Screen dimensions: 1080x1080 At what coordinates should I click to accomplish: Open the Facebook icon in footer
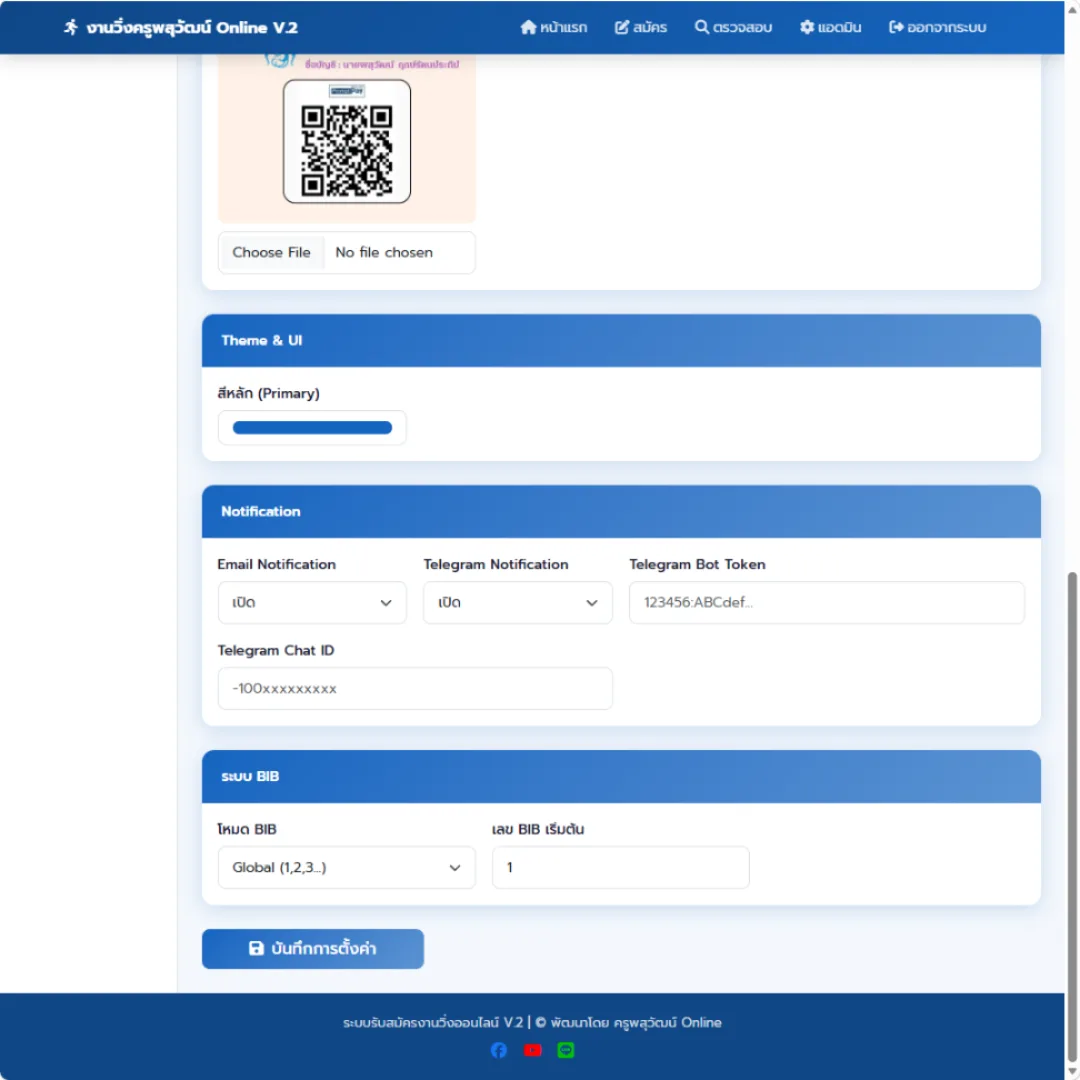click(x=499, y=1050)
